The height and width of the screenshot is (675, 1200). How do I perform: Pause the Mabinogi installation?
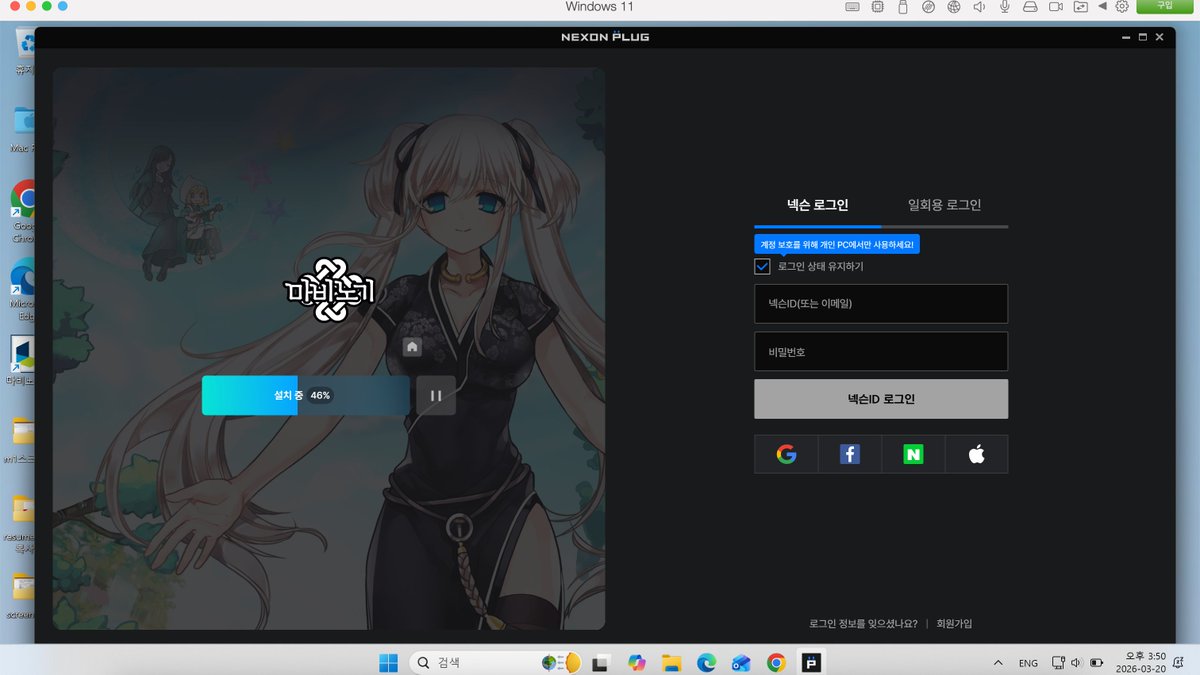tap(436, 395)
